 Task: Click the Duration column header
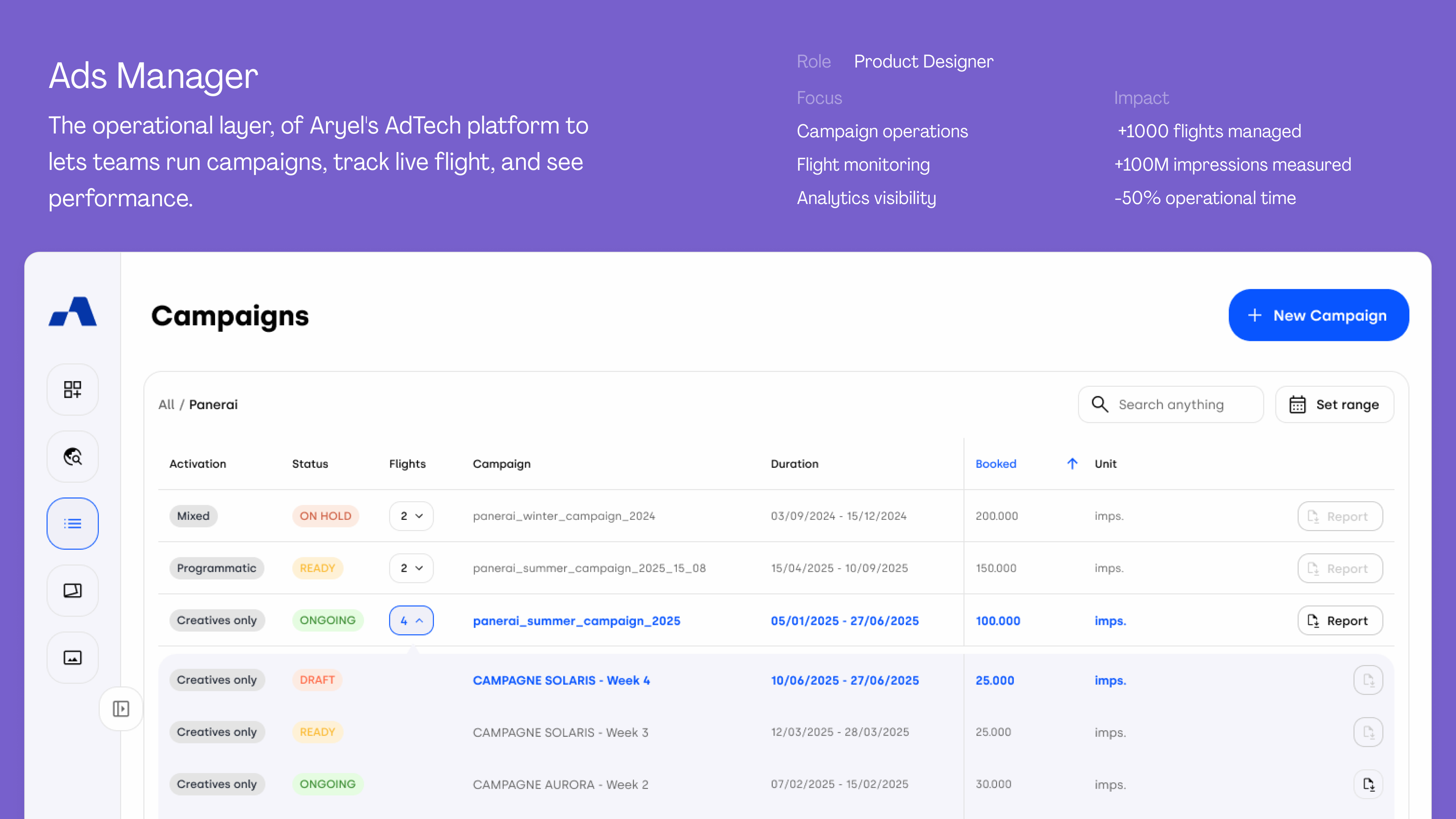coord(795,463)
